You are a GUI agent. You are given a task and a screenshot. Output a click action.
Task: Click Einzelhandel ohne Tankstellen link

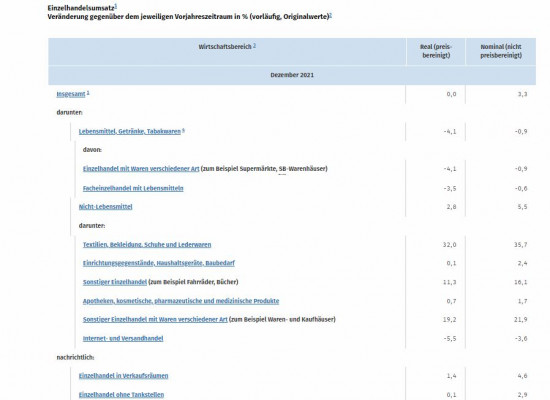click(x=121, y=395)
